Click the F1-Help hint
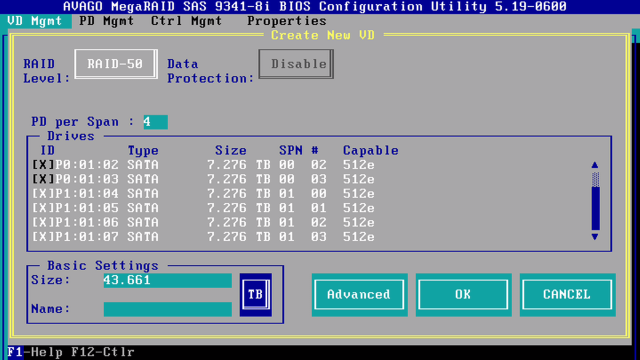Screen dimensions: 640x360 tap(35, 352)
